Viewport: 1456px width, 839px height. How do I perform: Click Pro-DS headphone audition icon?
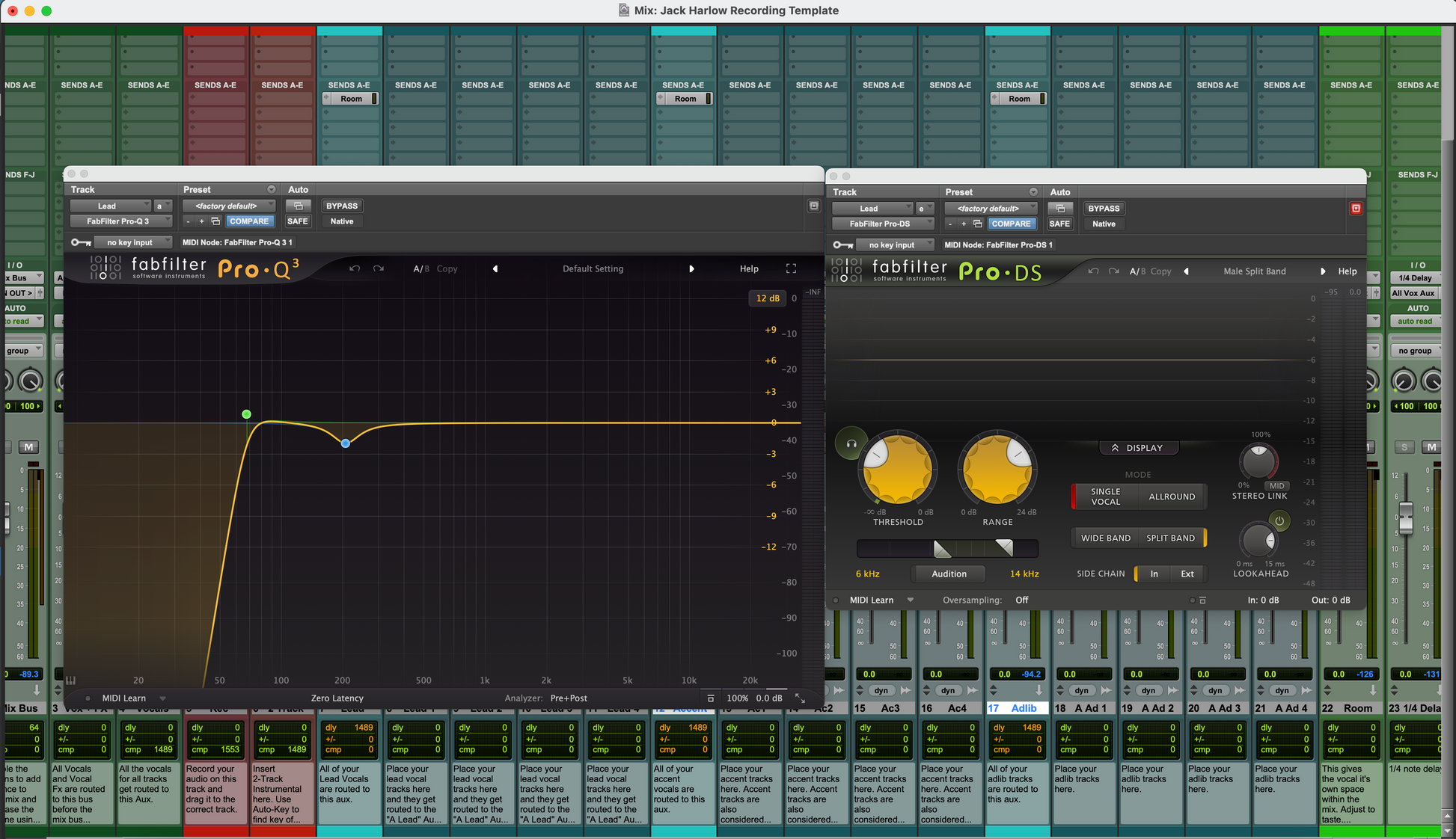click(851, 443)
